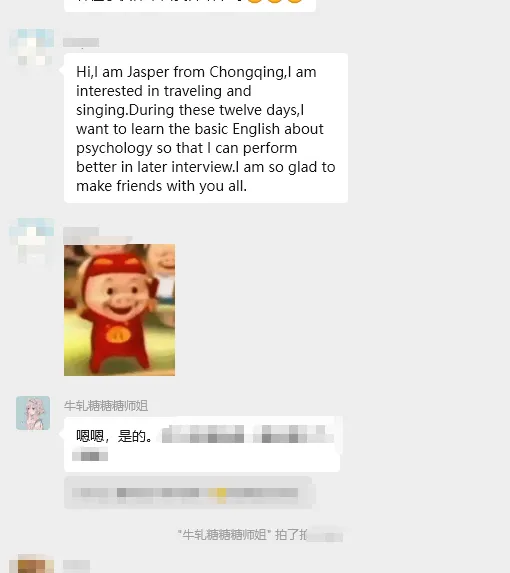This screenshot has height=573, width=510.
Task: Click the word Chongqing in Jasper's message
Action: pos(247,72)
